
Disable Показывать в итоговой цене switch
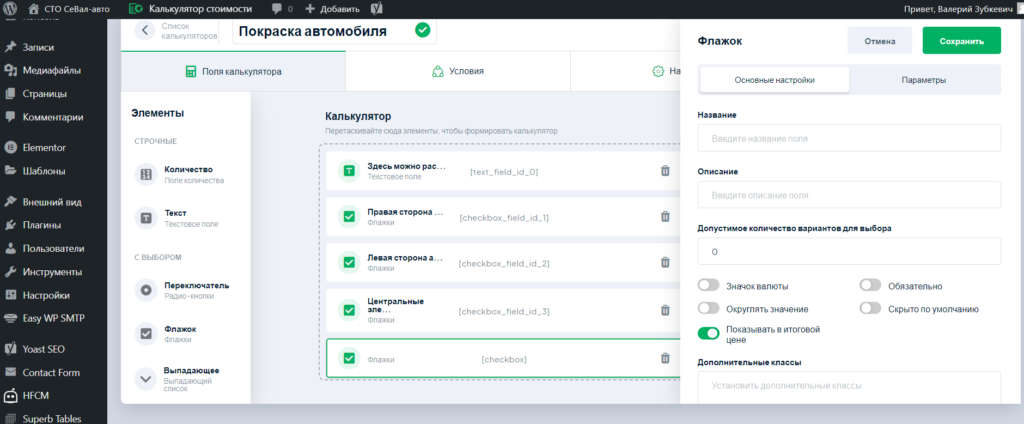(x=709, y=334)
